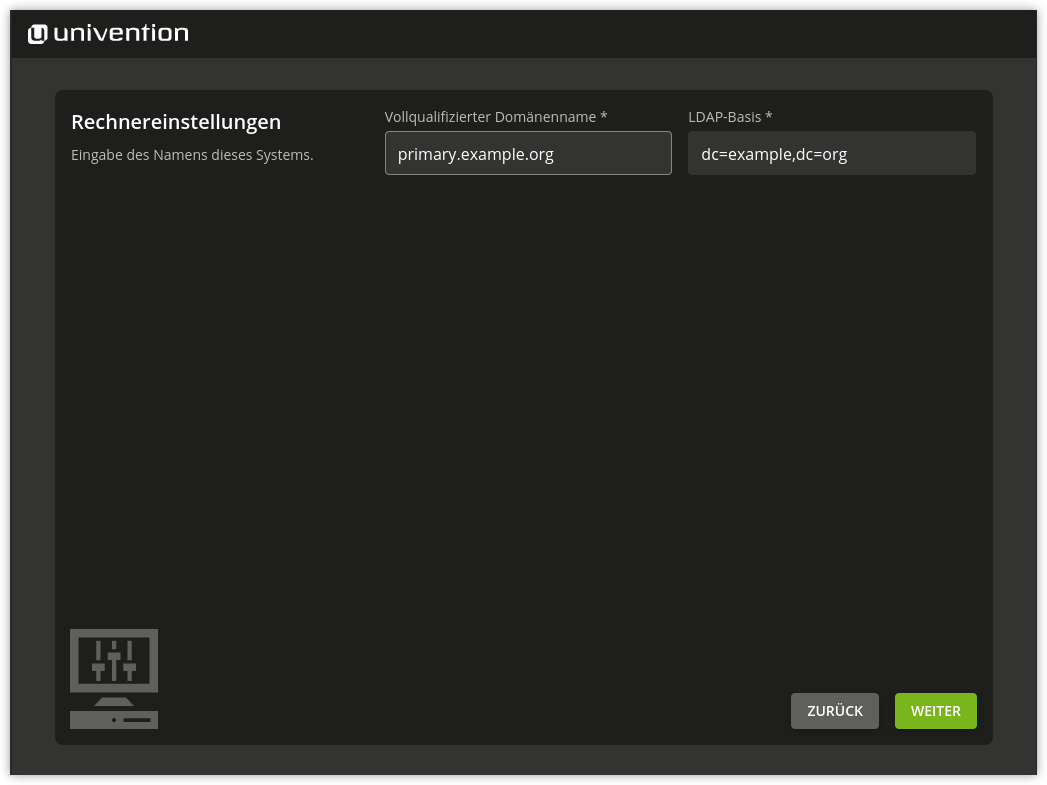Screen dimensions: 1047x785
Task: Click the Vollqualifizierter Domänenname label
Action: [491, 116]
